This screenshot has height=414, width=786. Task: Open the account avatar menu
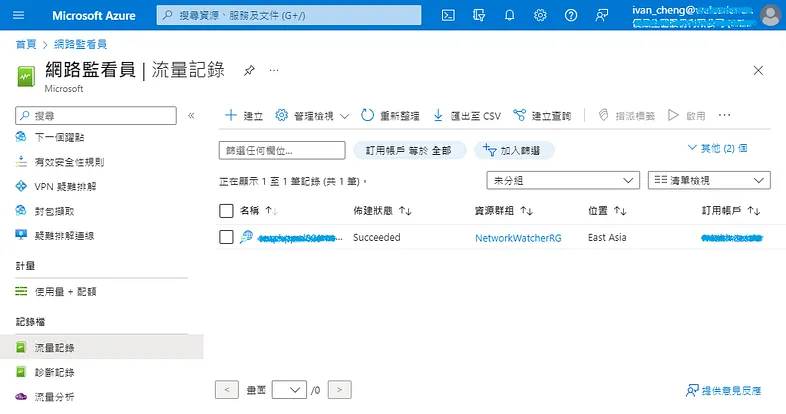pyautogui.click(x=770, y=16)
